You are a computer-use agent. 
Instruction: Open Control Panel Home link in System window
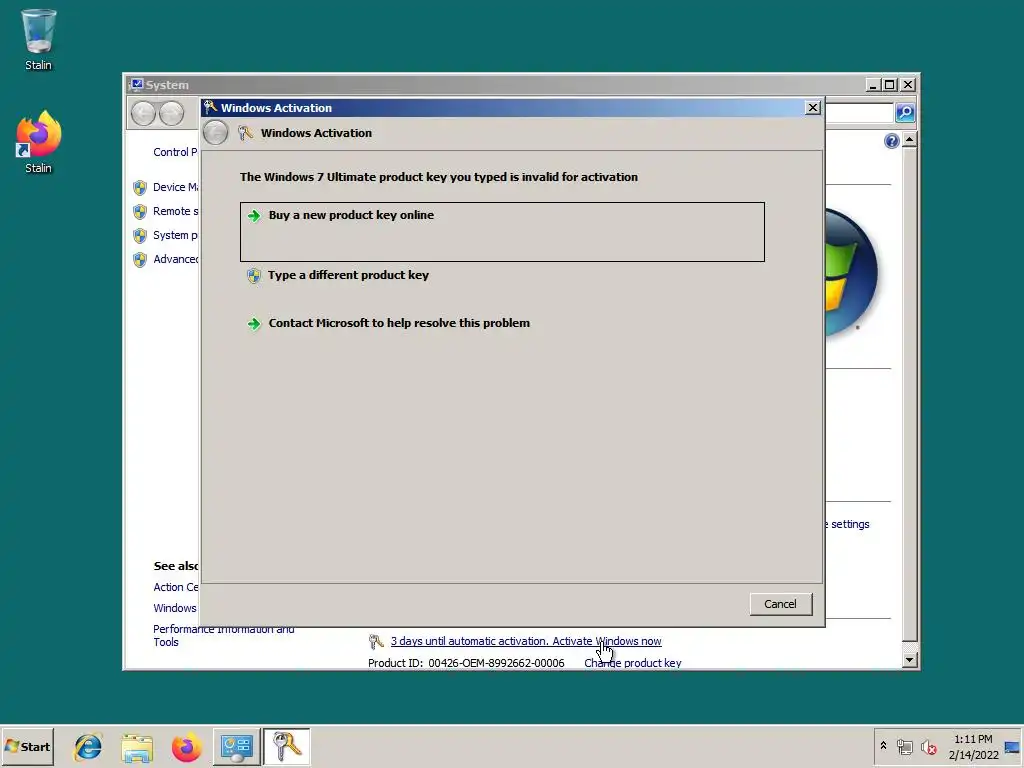pos(175,152)
